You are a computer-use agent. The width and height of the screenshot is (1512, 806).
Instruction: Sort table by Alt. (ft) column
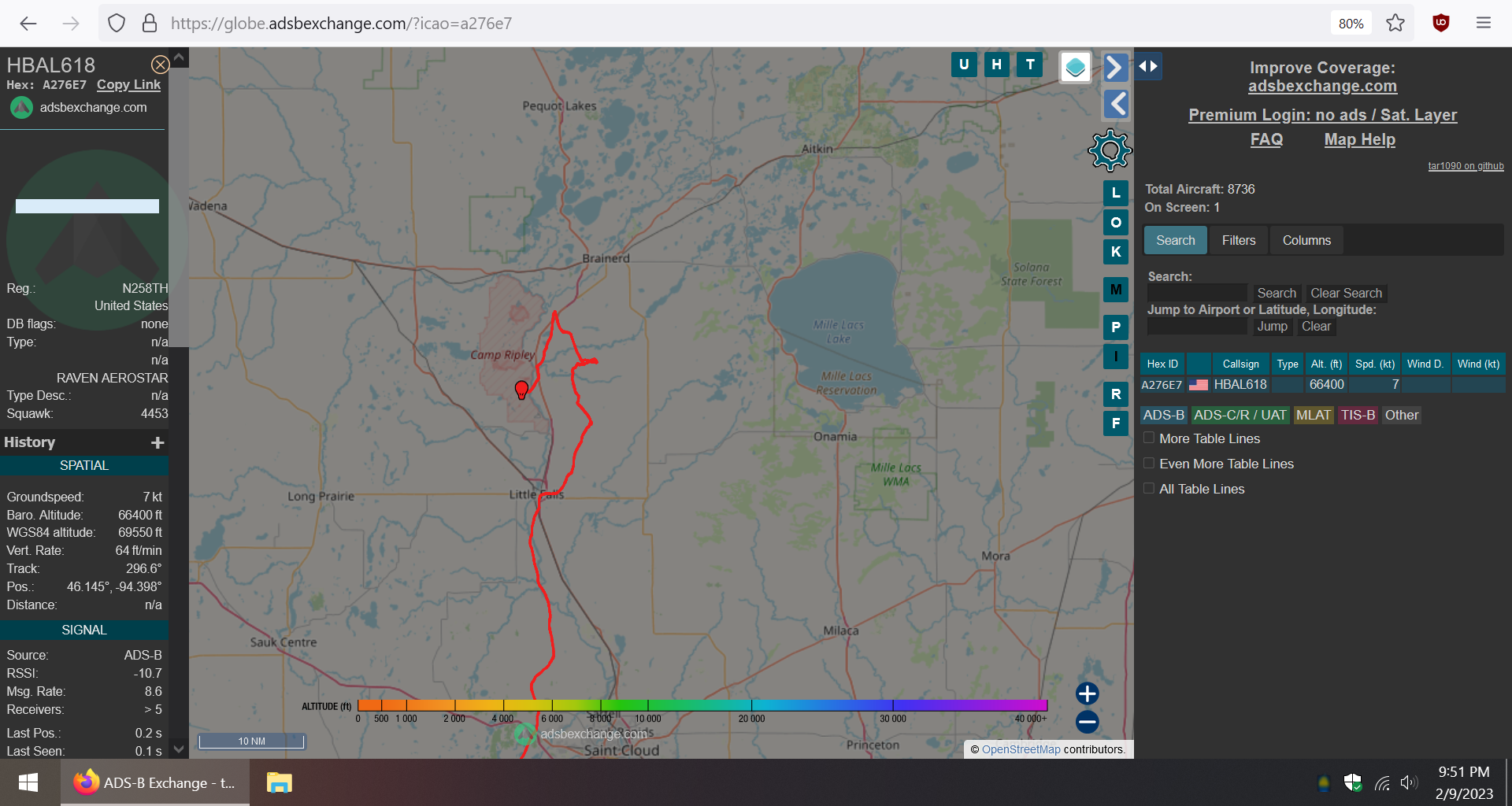coord(1326,364)
